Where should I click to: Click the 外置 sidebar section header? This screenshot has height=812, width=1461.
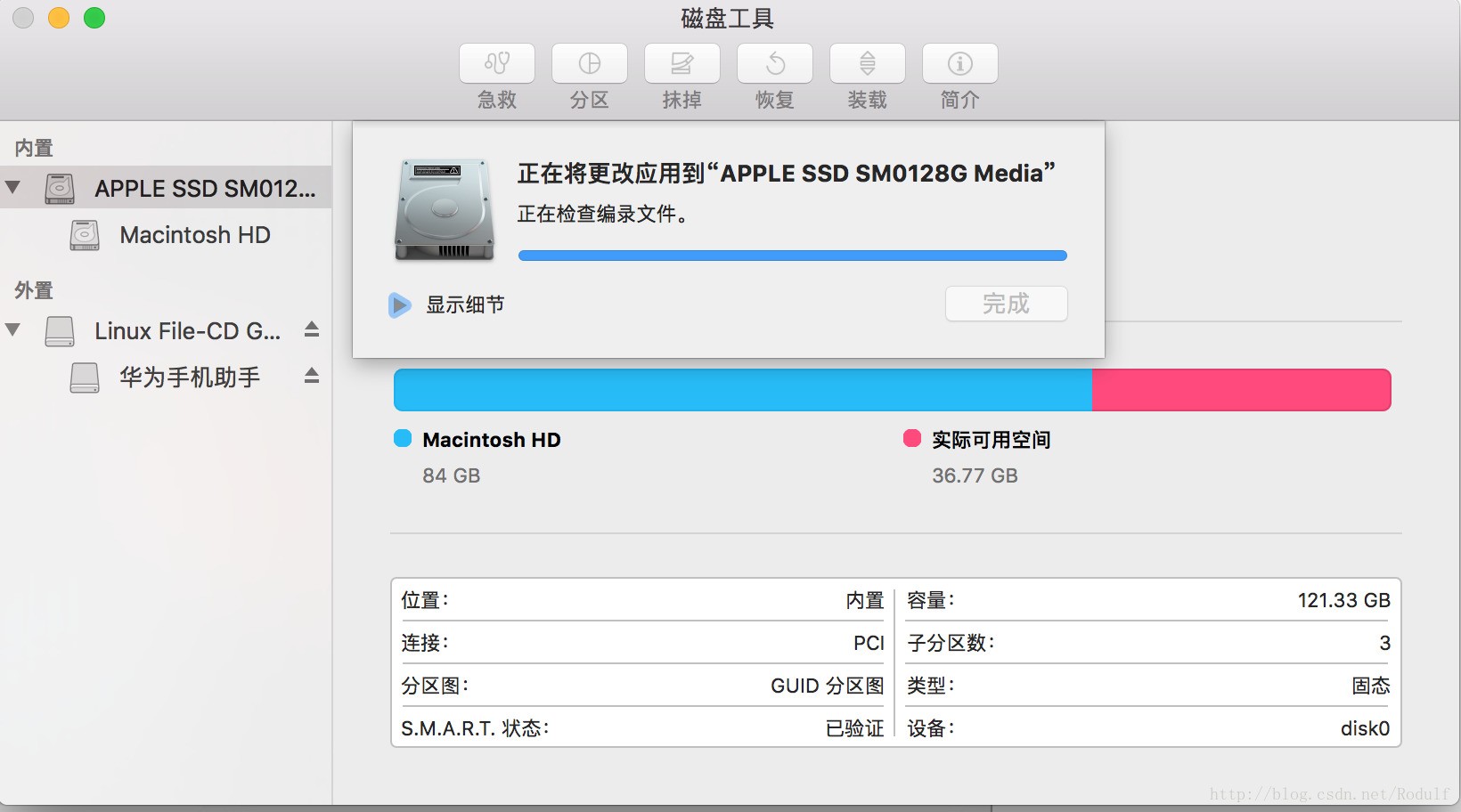click(34, 290)
